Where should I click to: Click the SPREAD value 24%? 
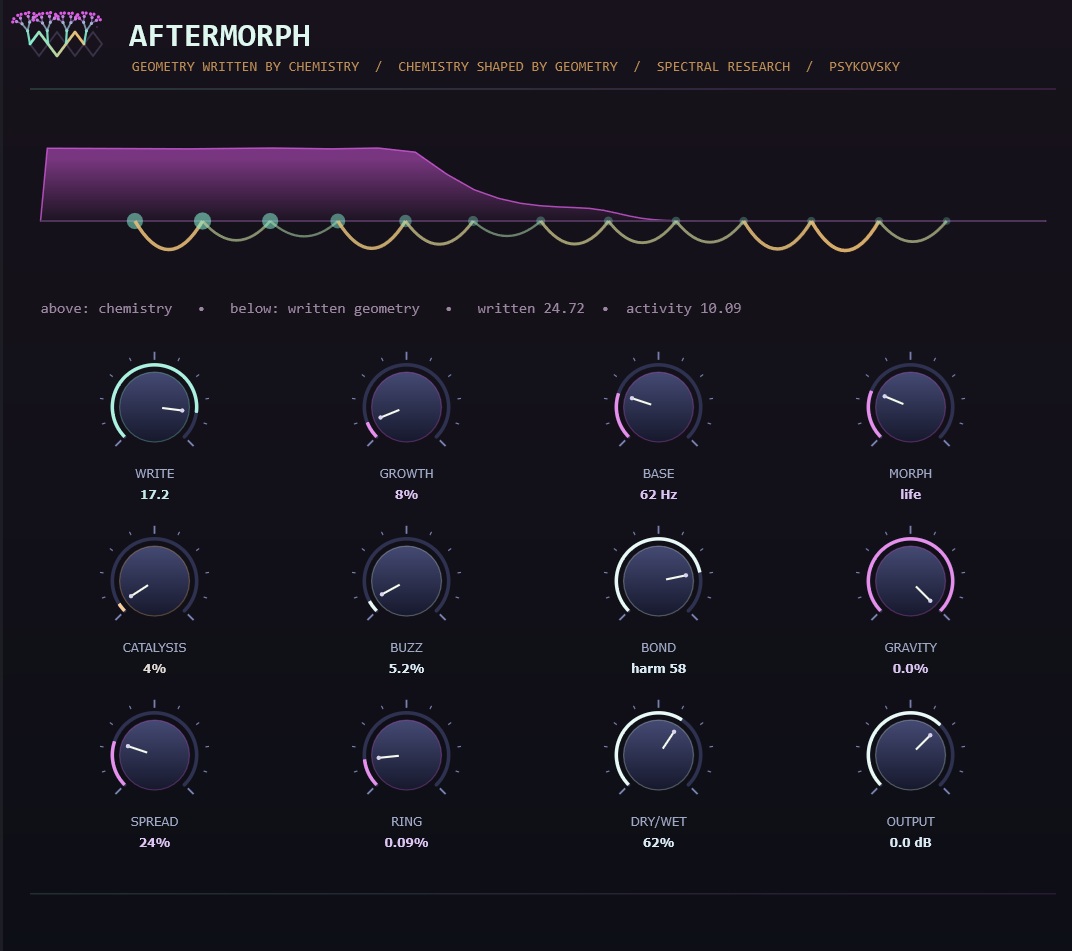155,842
